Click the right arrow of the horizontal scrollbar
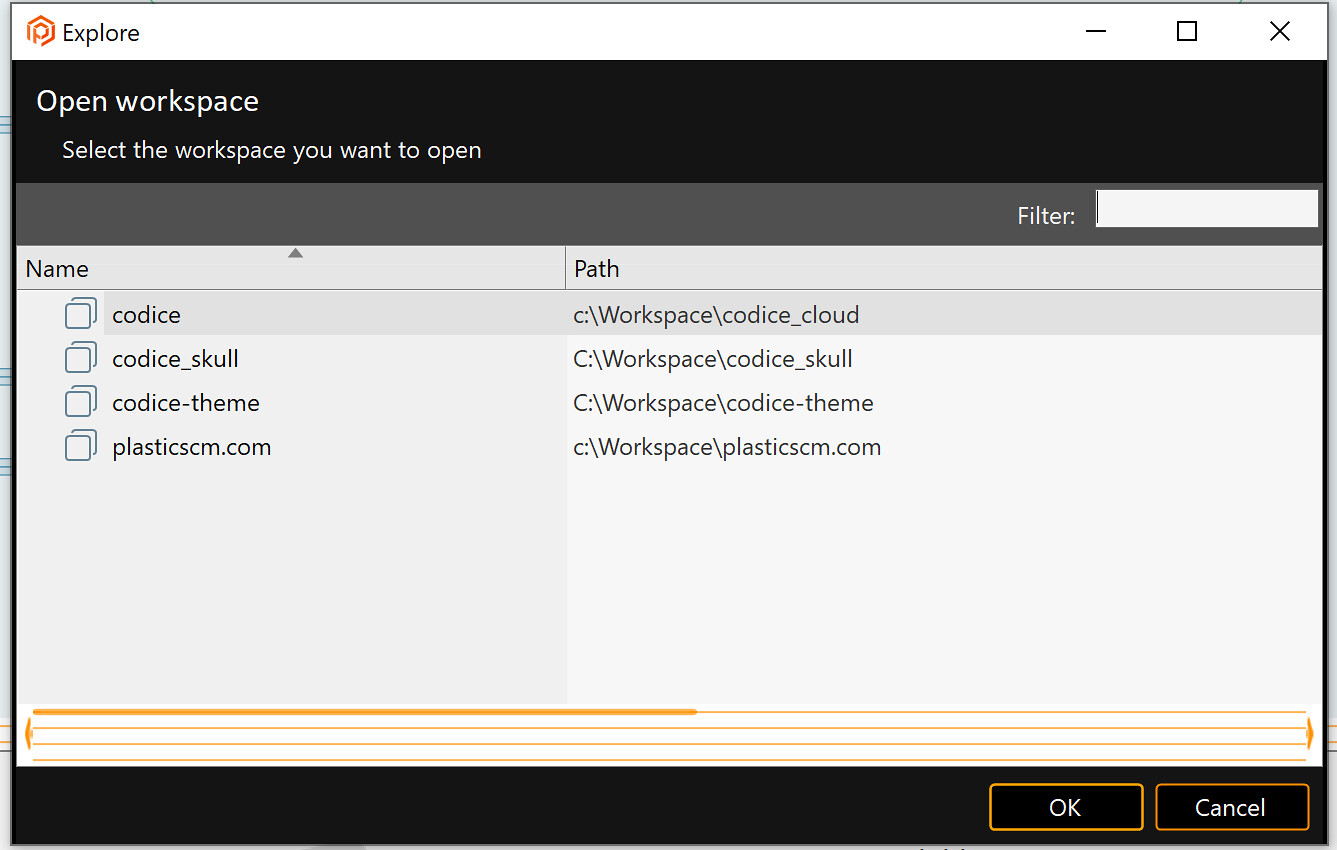The height and width of the screenshot is (850, 1337). (1310, 733)
